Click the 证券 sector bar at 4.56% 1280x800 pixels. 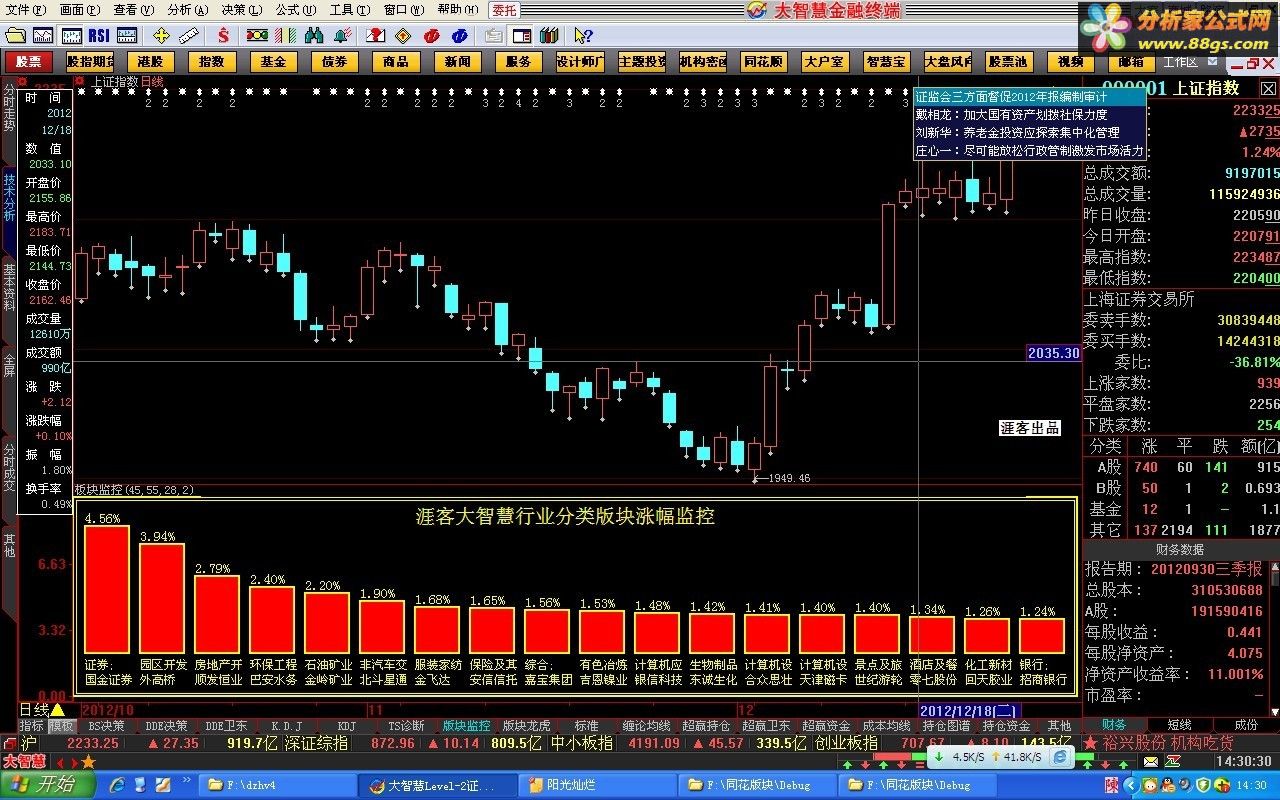107,590
